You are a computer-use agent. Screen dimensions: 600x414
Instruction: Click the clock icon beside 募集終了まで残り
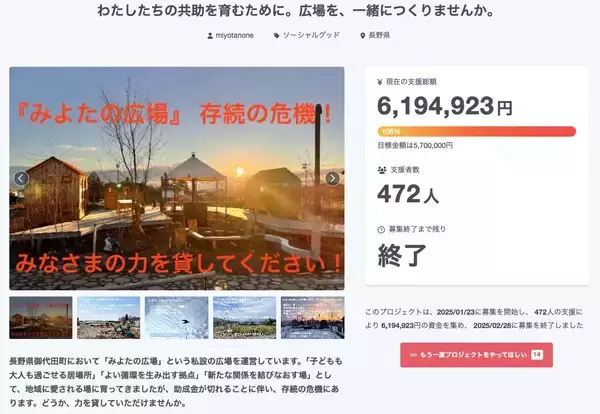click(382, 229)
